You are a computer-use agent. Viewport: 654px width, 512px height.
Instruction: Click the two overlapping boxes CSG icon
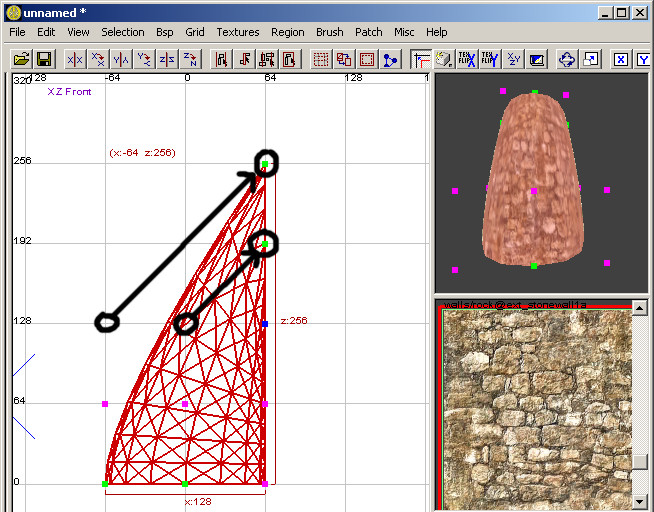pos(344,60)
